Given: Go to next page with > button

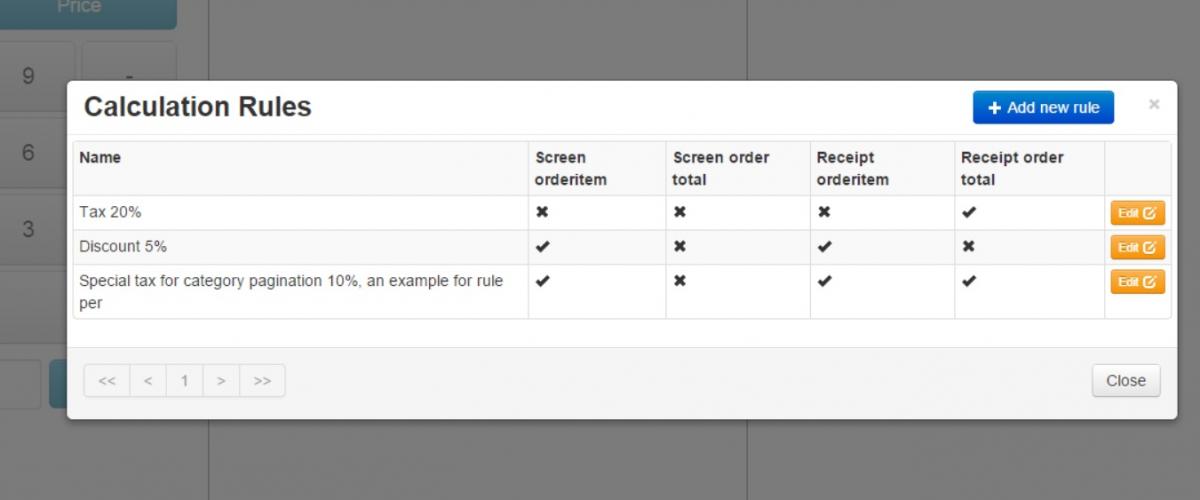Looking at the screenshot, I should tap(221, 381).
